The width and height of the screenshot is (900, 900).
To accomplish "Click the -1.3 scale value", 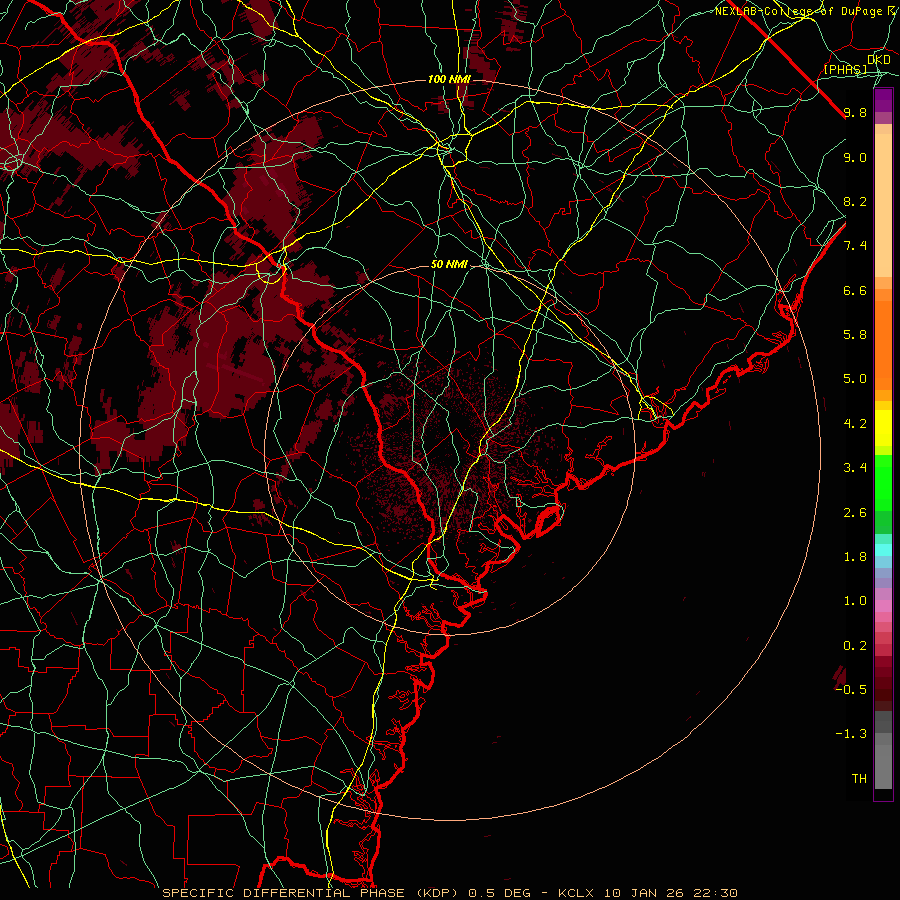I will [851, 734].
